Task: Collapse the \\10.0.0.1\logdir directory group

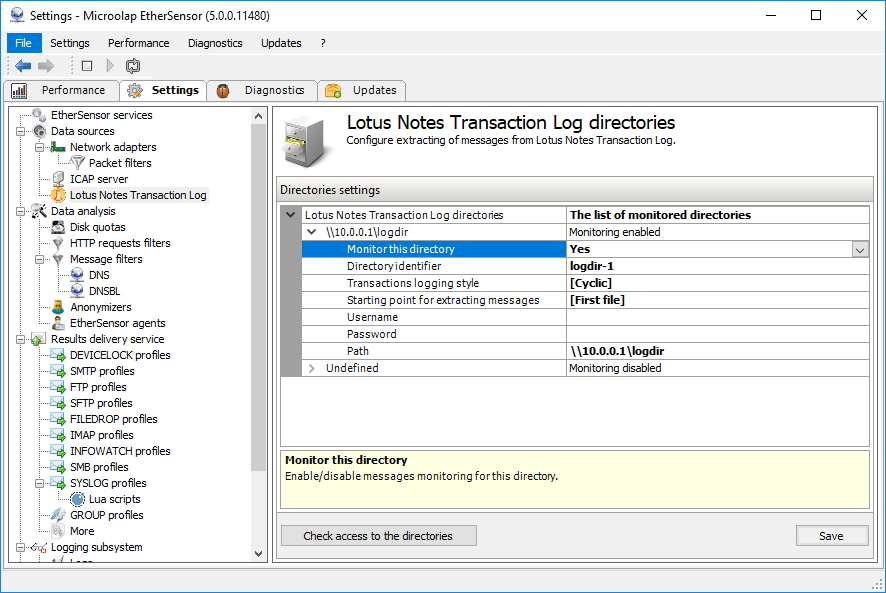Action: click(311, 232)
